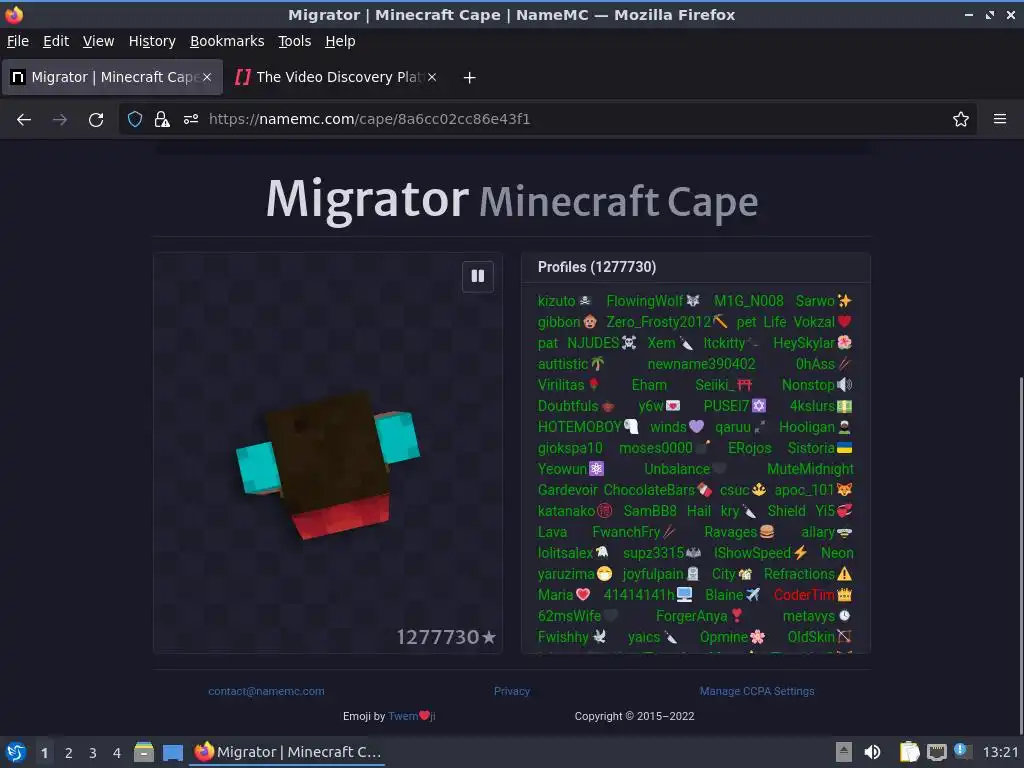Viewport: 1024px width, 768px height.
Task: Open the History menu
Action: pos(152,41)
